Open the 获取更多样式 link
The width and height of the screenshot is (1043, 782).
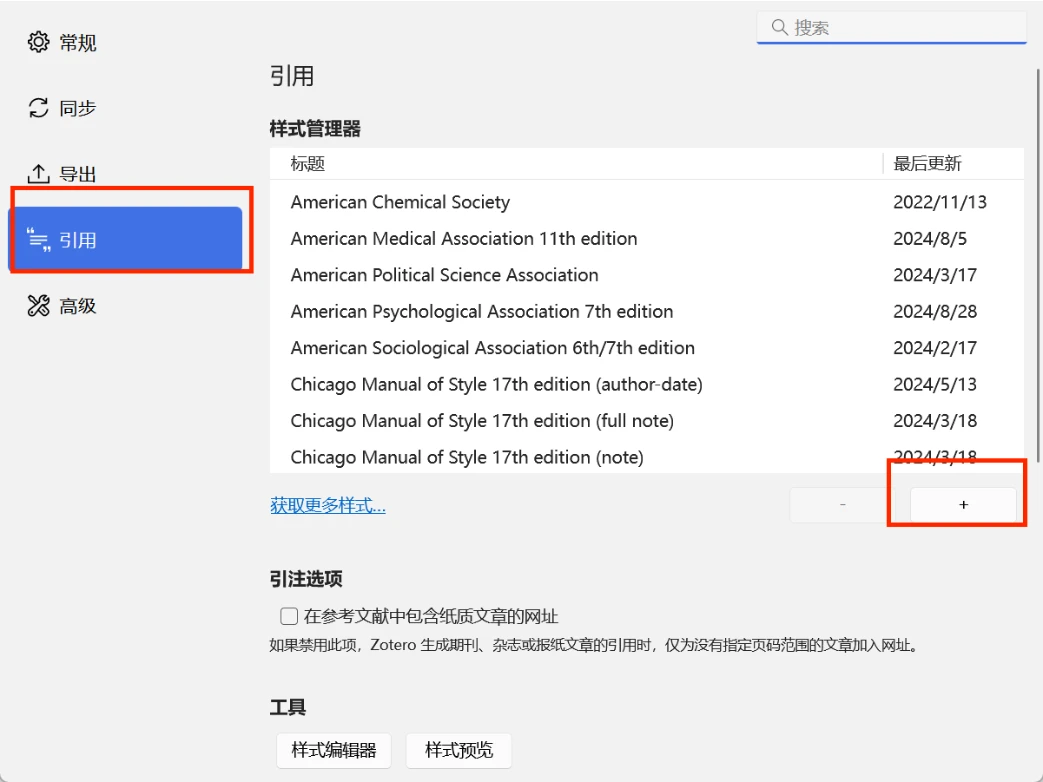pos(328,505)
